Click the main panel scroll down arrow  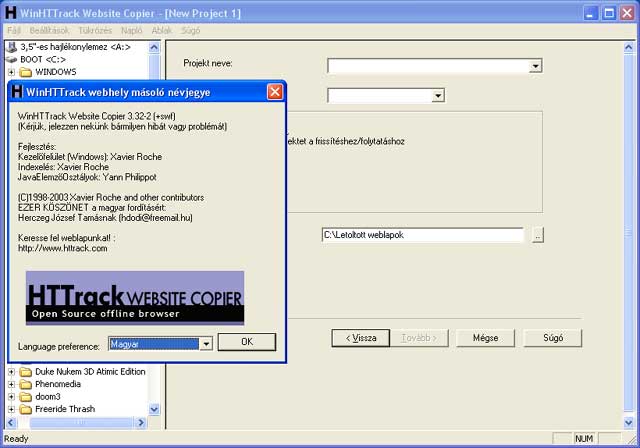(x=629, y=423)
